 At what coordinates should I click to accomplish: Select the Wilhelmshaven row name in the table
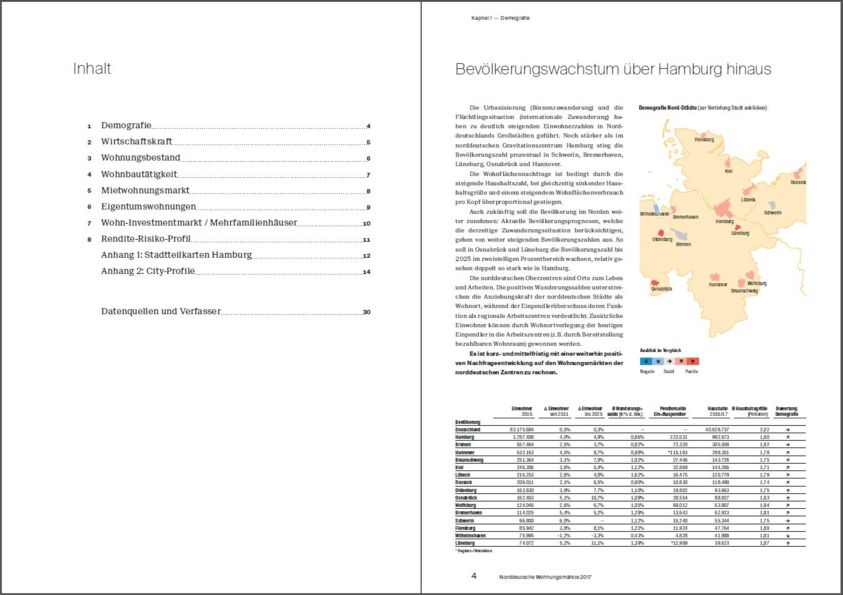click(x=470, y=536)
